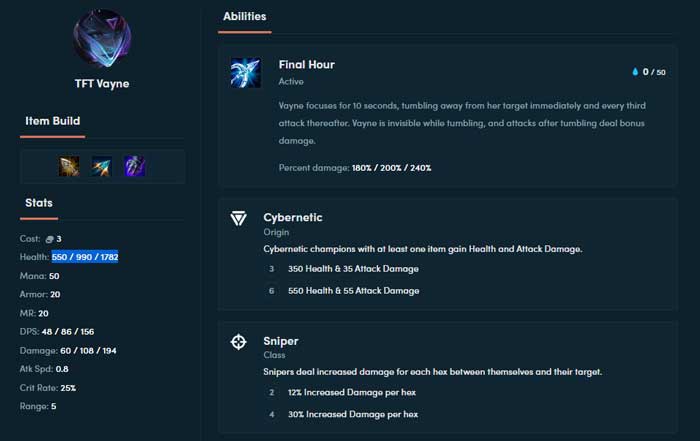Click the blue mana droplet icon
The height and width of the screenshot is (441, 700).
pyautogui.click(x=635, y=72)
